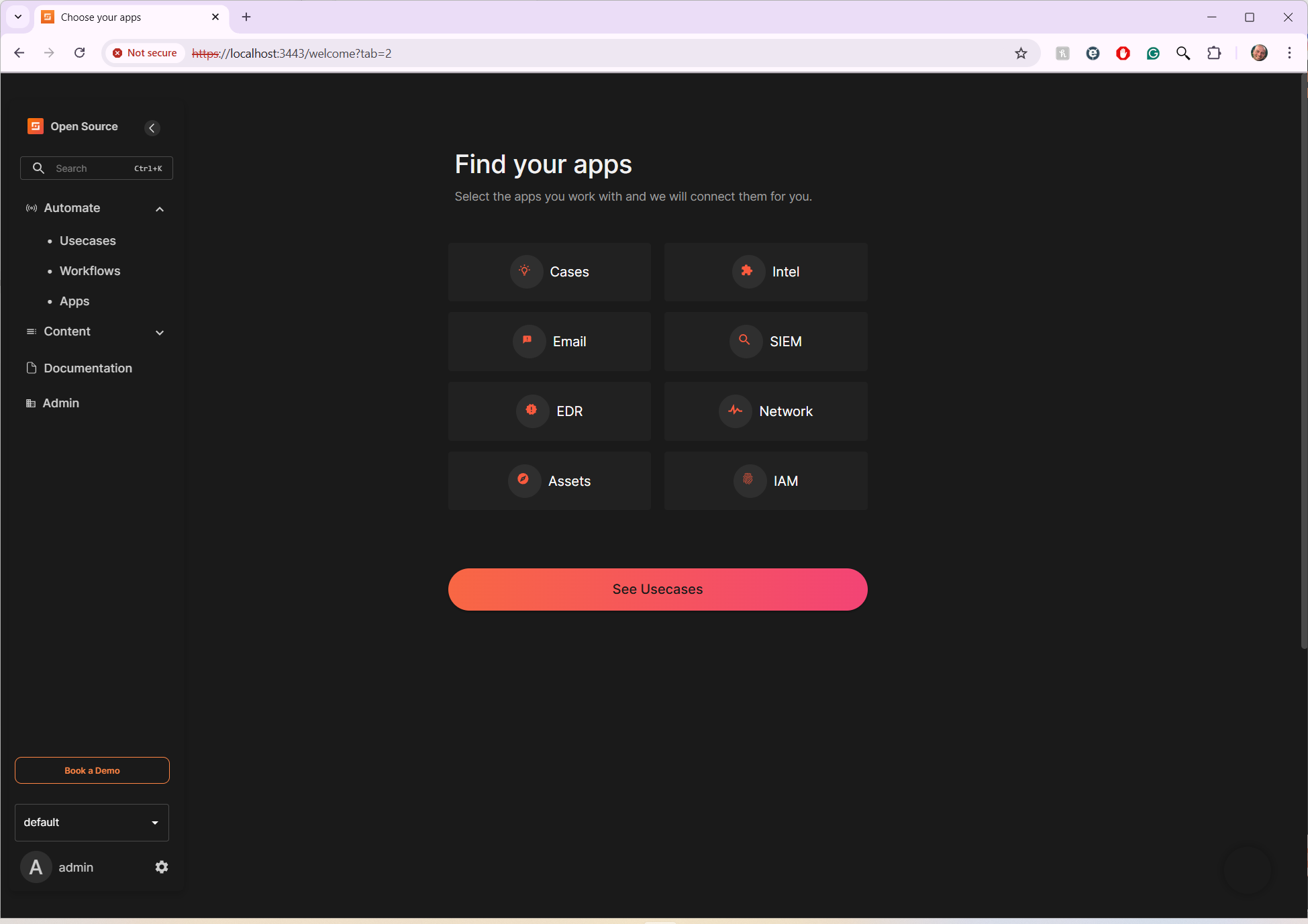Viewport: 1308px width, 924px height.
Task: Open the Documentation menu item
Action: pos(87,368)
